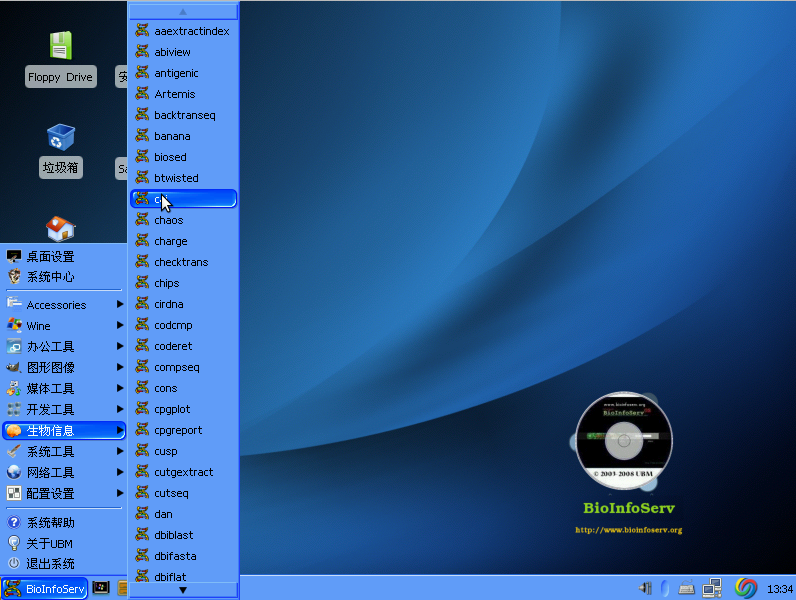Click the keyboard tray icon
Screen dimensions: 796x600
pyautogui.click(x=686, y=589)
